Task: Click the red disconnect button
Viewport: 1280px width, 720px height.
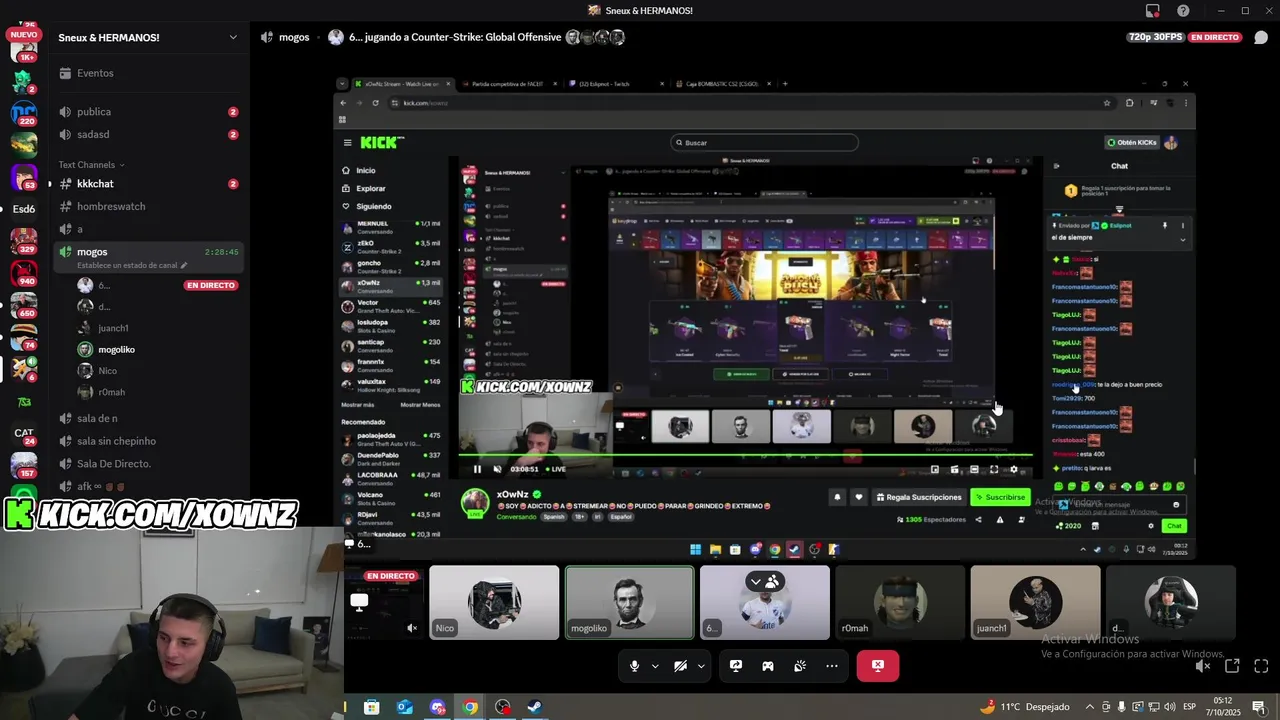Action: click(x=878, y=666)
